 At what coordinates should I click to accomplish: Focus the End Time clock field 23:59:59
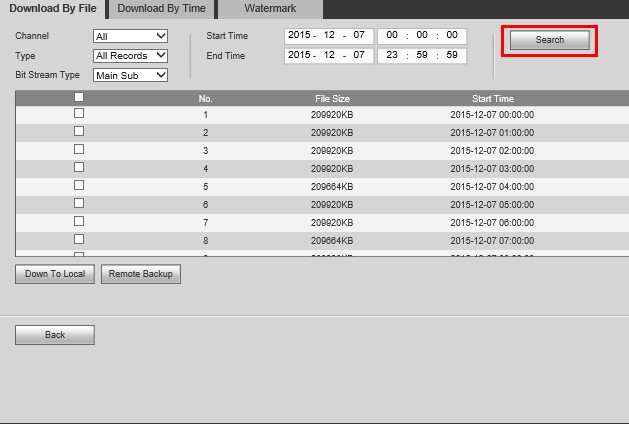(421, 55)
